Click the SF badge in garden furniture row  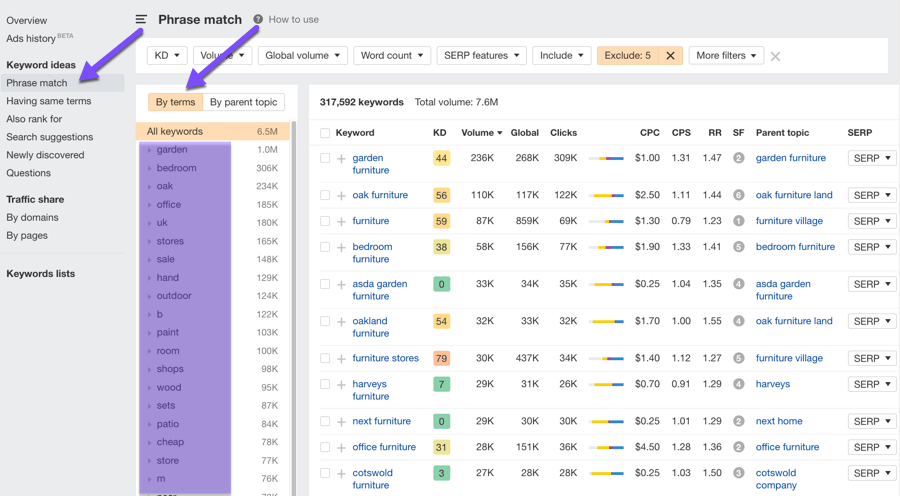tap(738, 158)
